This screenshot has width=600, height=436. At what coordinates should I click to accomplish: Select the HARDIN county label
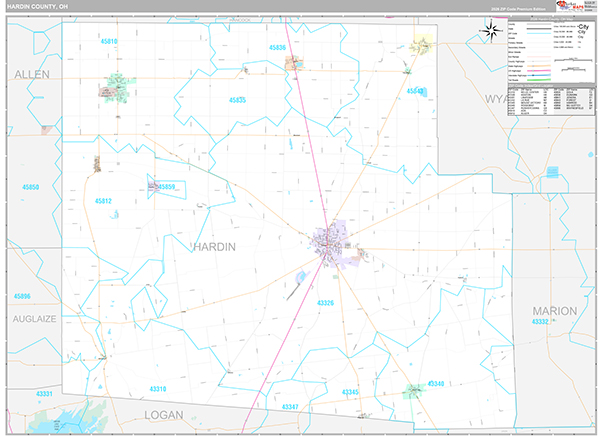tap(214, 247)
